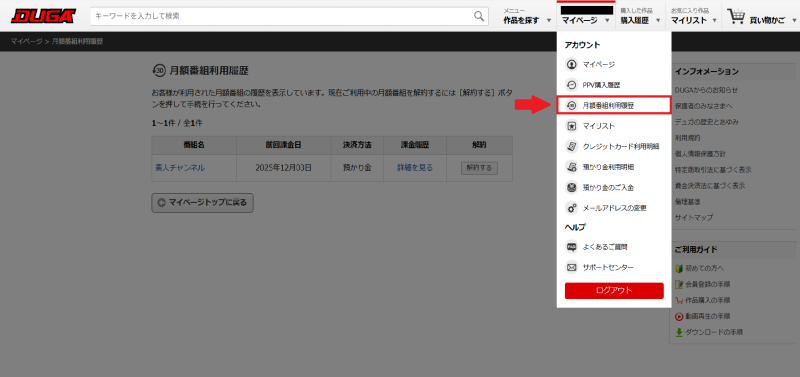Click the マイページ breadcrumb link
This screenshot has height=377, width=800.
pyautogui.click(x=27, y=41)
